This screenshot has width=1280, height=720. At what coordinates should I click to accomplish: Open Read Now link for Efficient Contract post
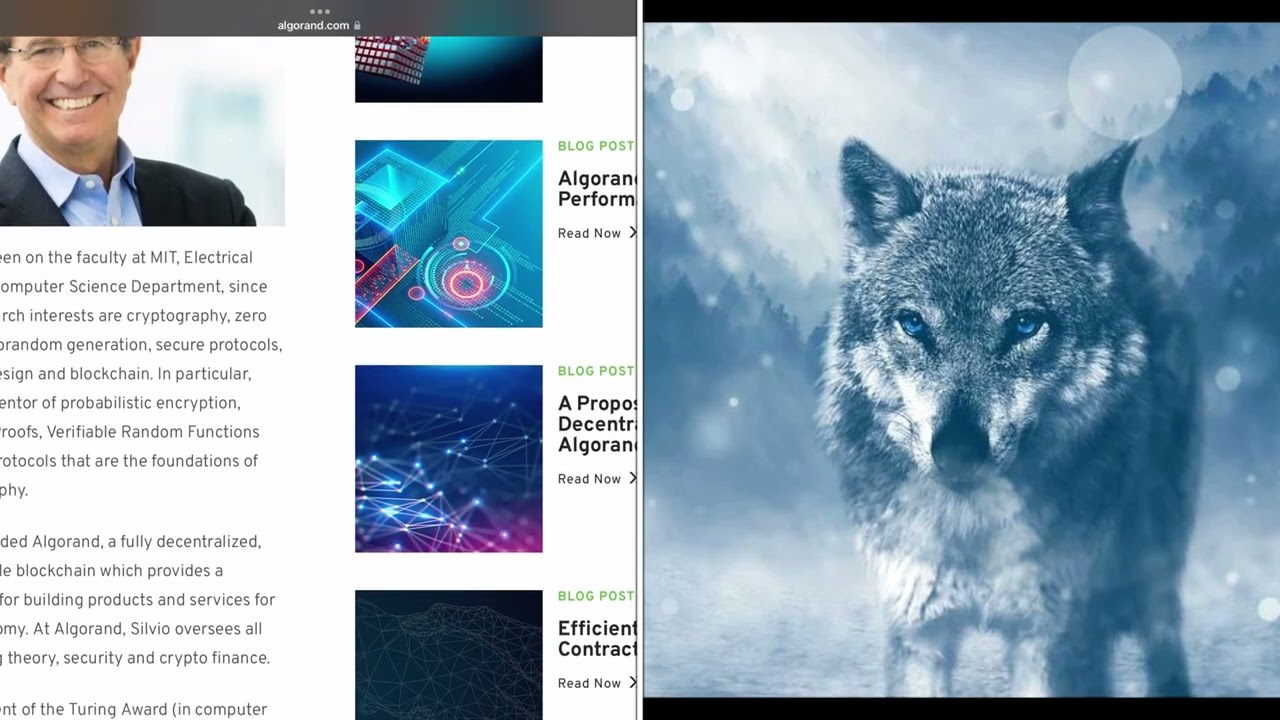click(597, 683)
